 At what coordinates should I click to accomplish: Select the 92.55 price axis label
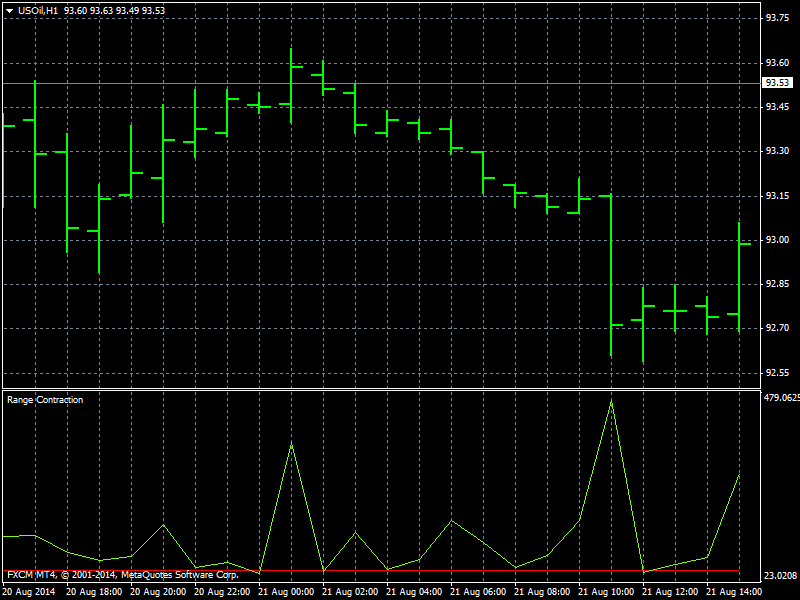click(778, 373)
